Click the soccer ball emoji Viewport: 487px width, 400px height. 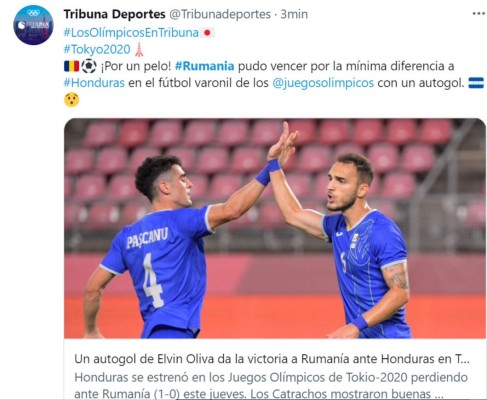click(89, 66)
